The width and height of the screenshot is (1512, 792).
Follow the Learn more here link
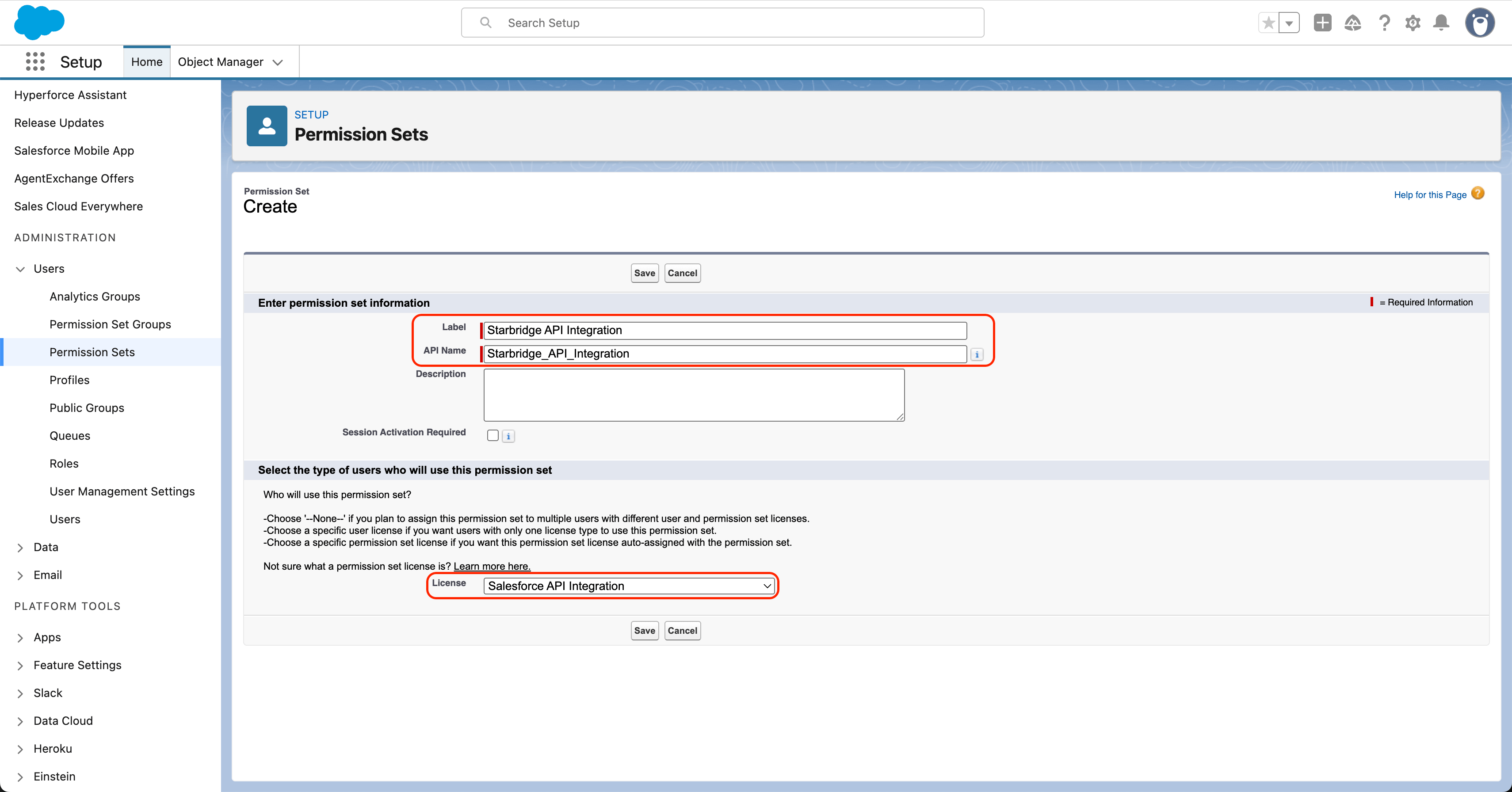click(492, 566)
